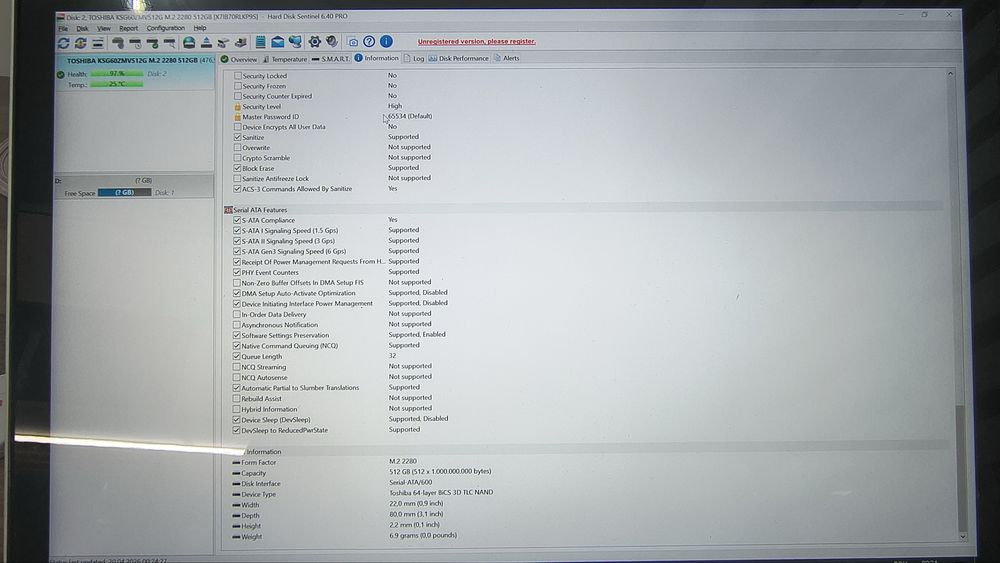Click the camera screenshot toolbar icon
The height and width of the screenshot is (563, 1000).
(353, 41)
